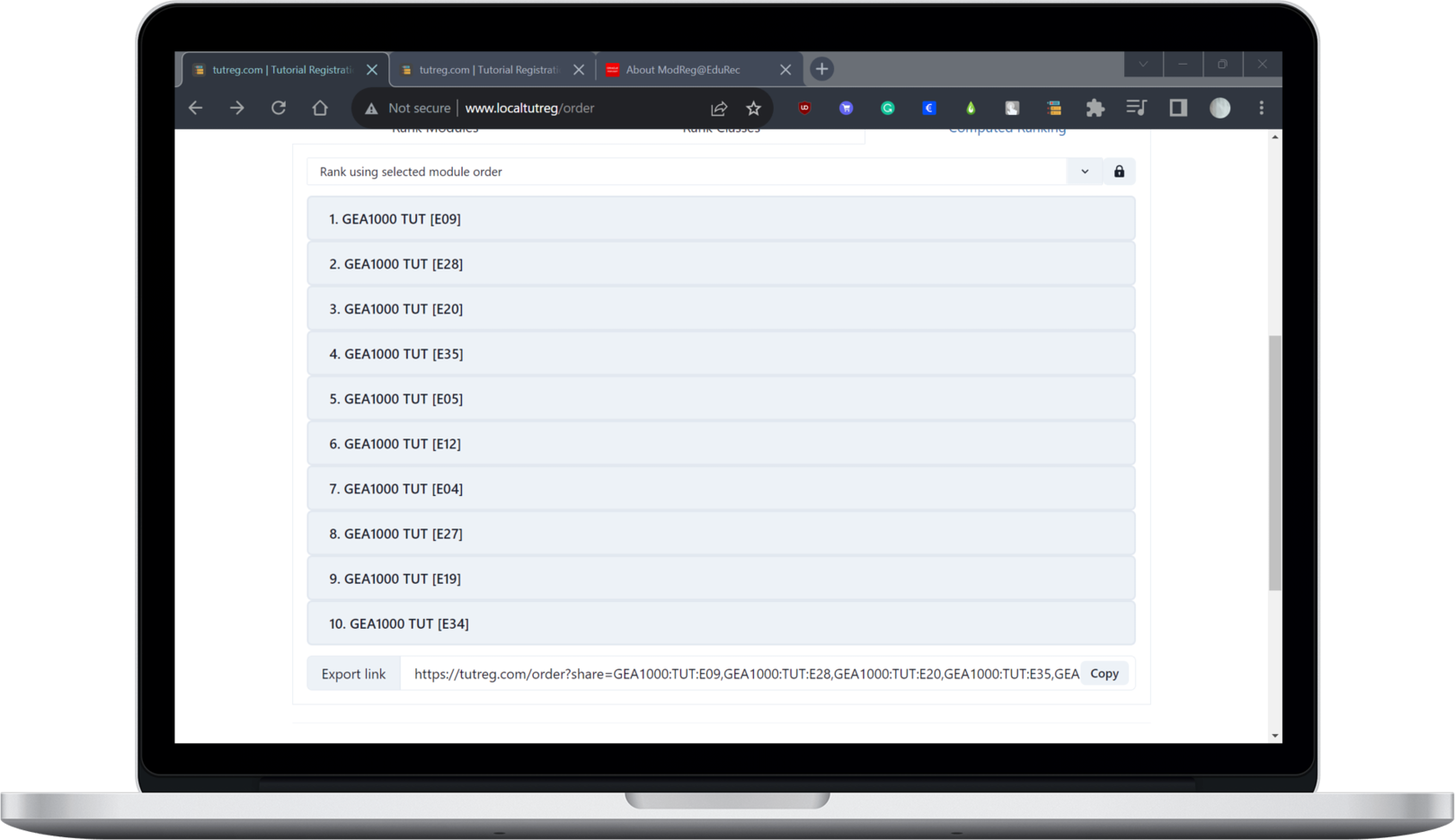Select ranked item GEA1000 TUT [E09]
The image size is (1455, 840).
[720, 219]
